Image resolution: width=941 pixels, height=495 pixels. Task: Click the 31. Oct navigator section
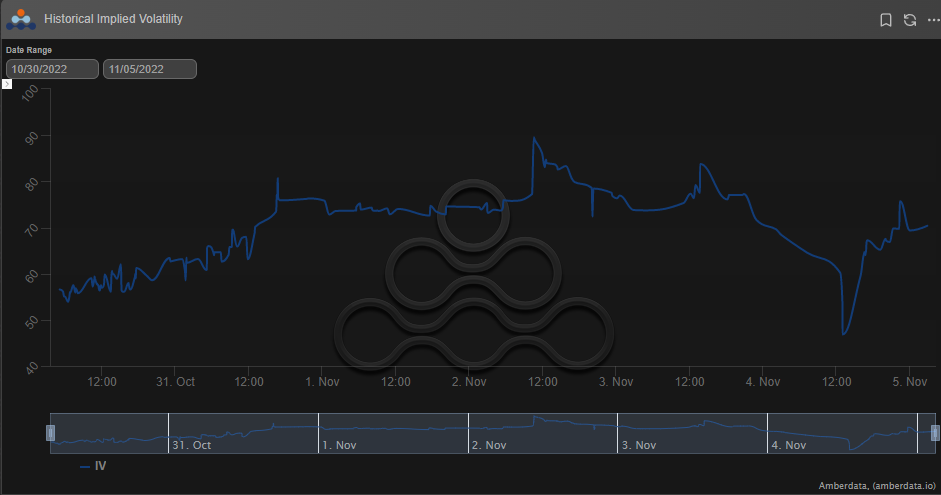243,433
